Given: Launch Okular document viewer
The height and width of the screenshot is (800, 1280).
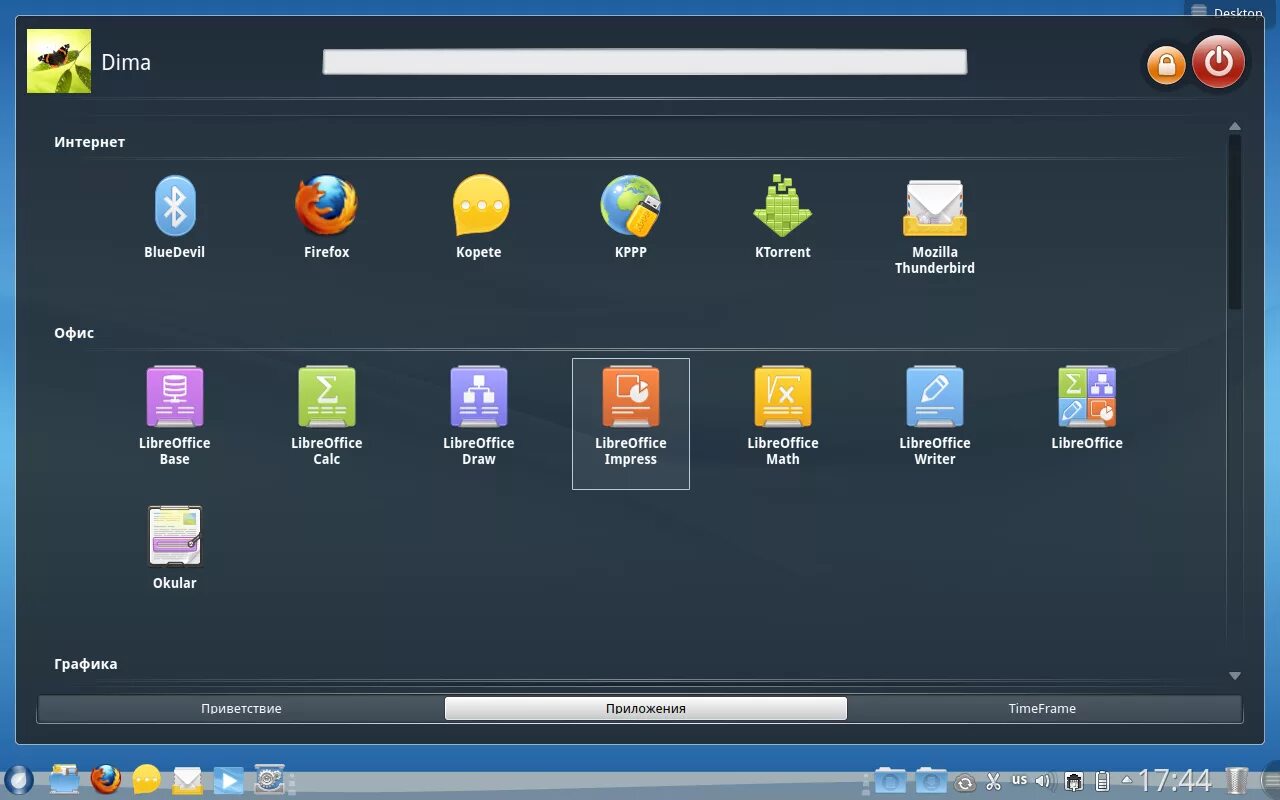Looking at the screenshot, I should tap(175, 547).
